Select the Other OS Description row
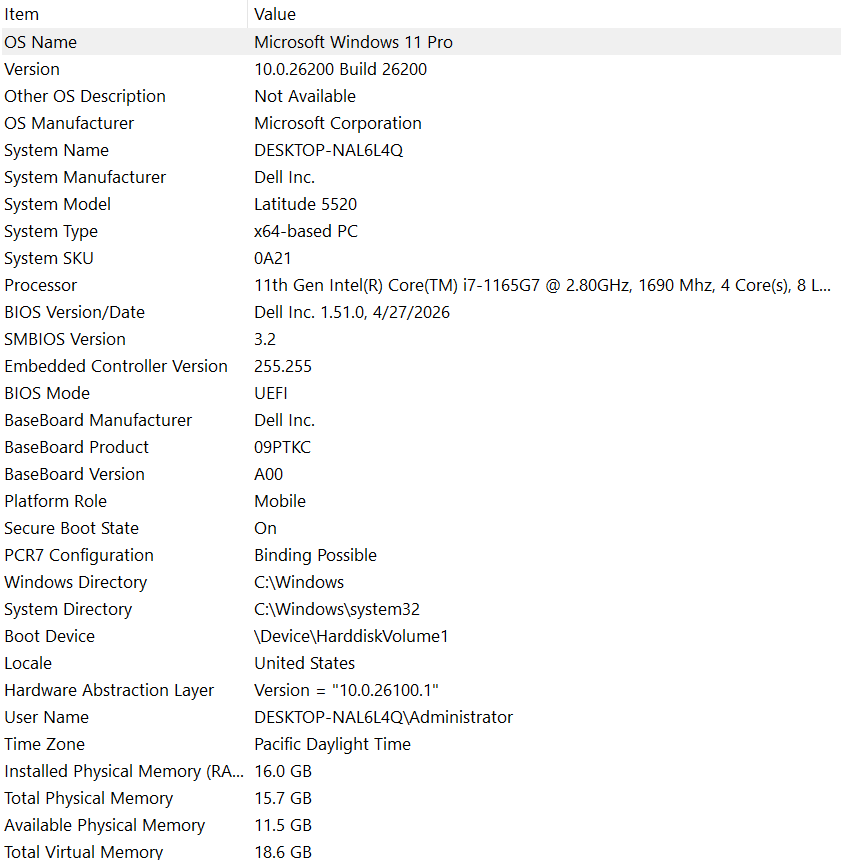 pos(421,96)
